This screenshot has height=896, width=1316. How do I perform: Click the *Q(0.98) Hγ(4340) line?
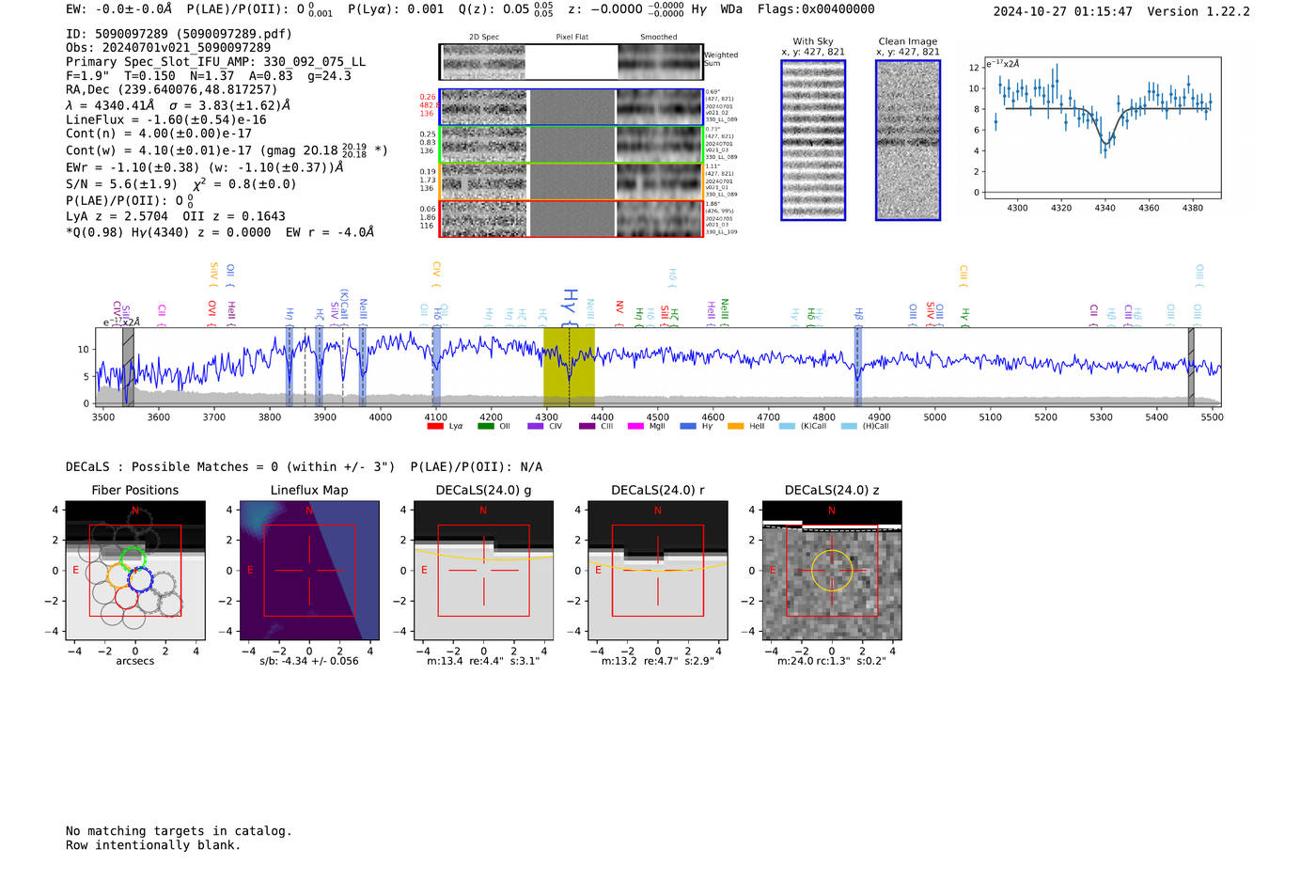pyautogui.click(x=220, y=232)
